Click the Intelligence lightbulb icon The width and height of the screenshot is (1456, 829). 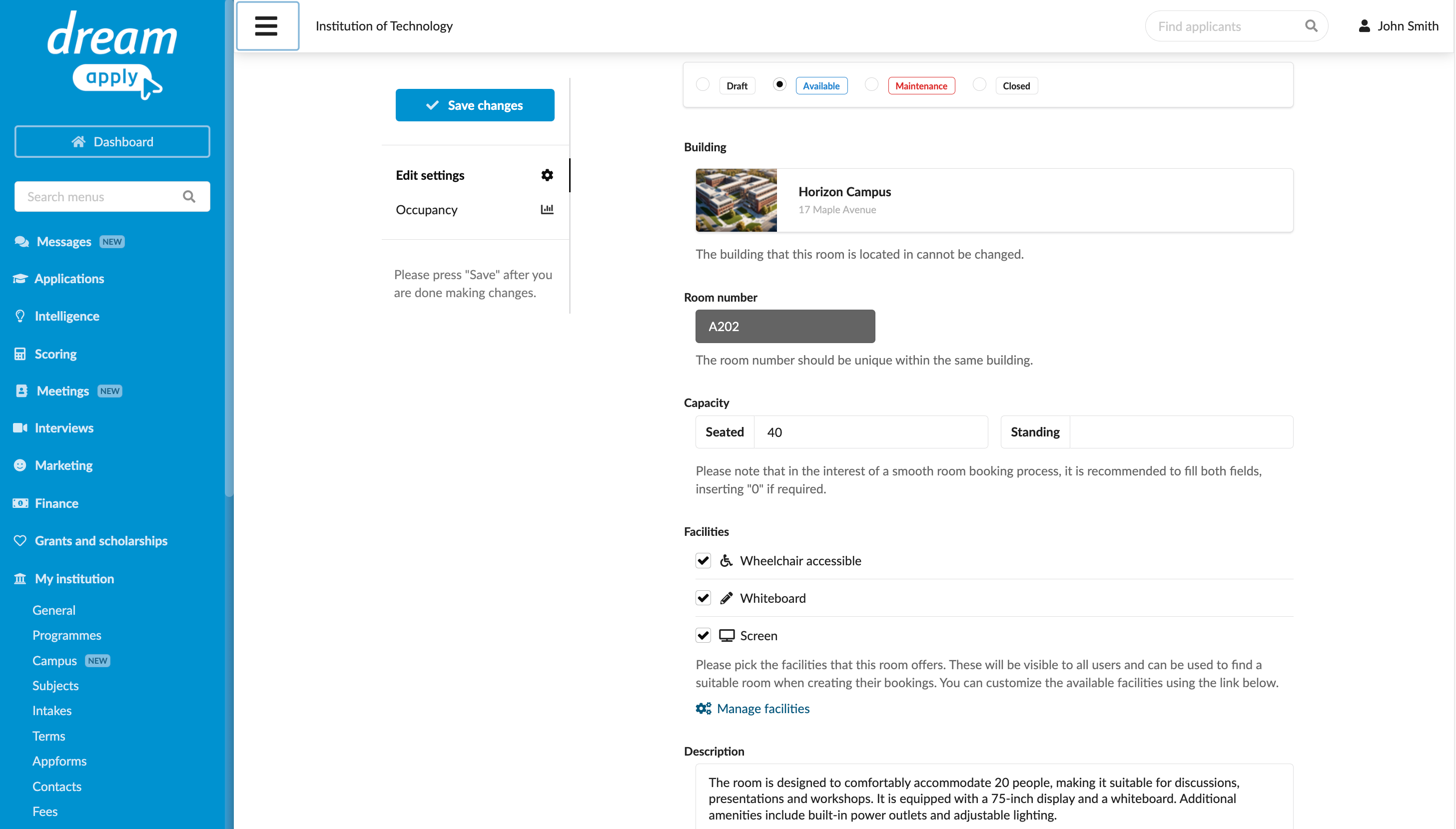pyautogui.click(x=20, y=316)
